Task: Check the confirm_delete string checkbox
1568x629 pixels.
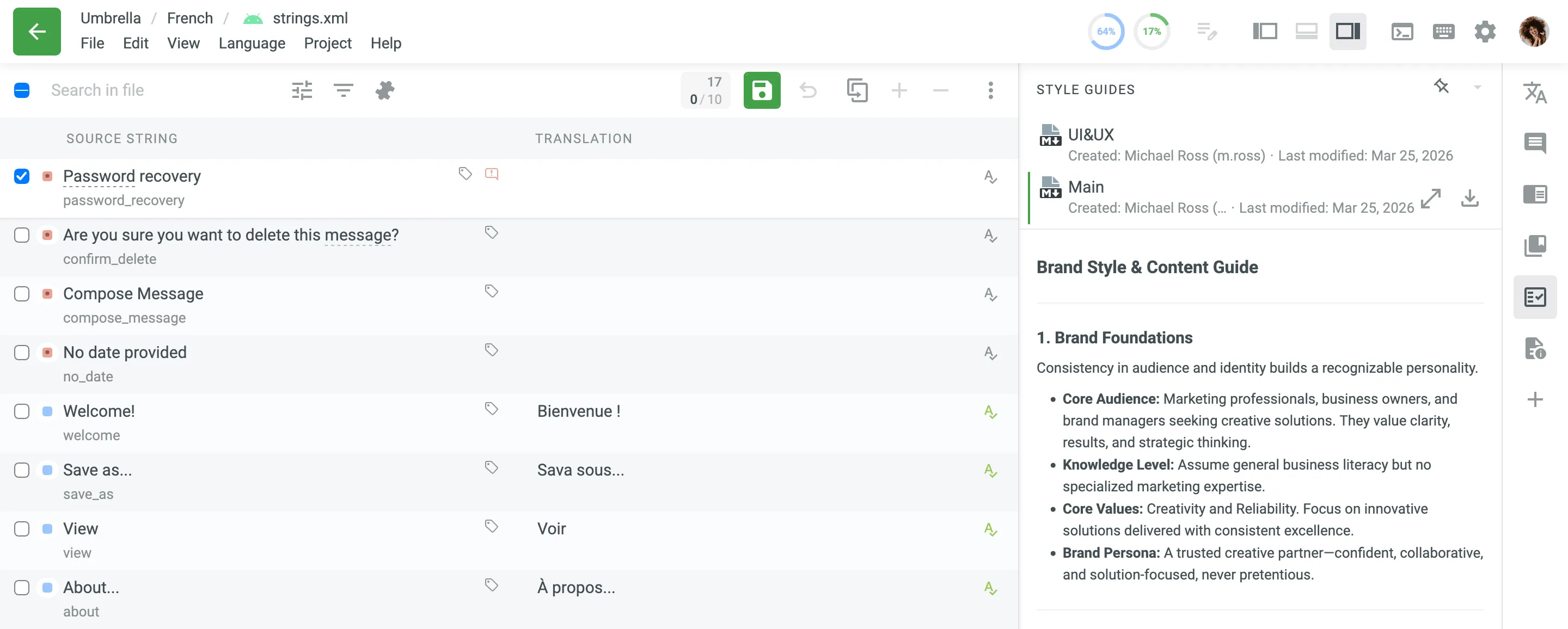Action: [21, 235]
